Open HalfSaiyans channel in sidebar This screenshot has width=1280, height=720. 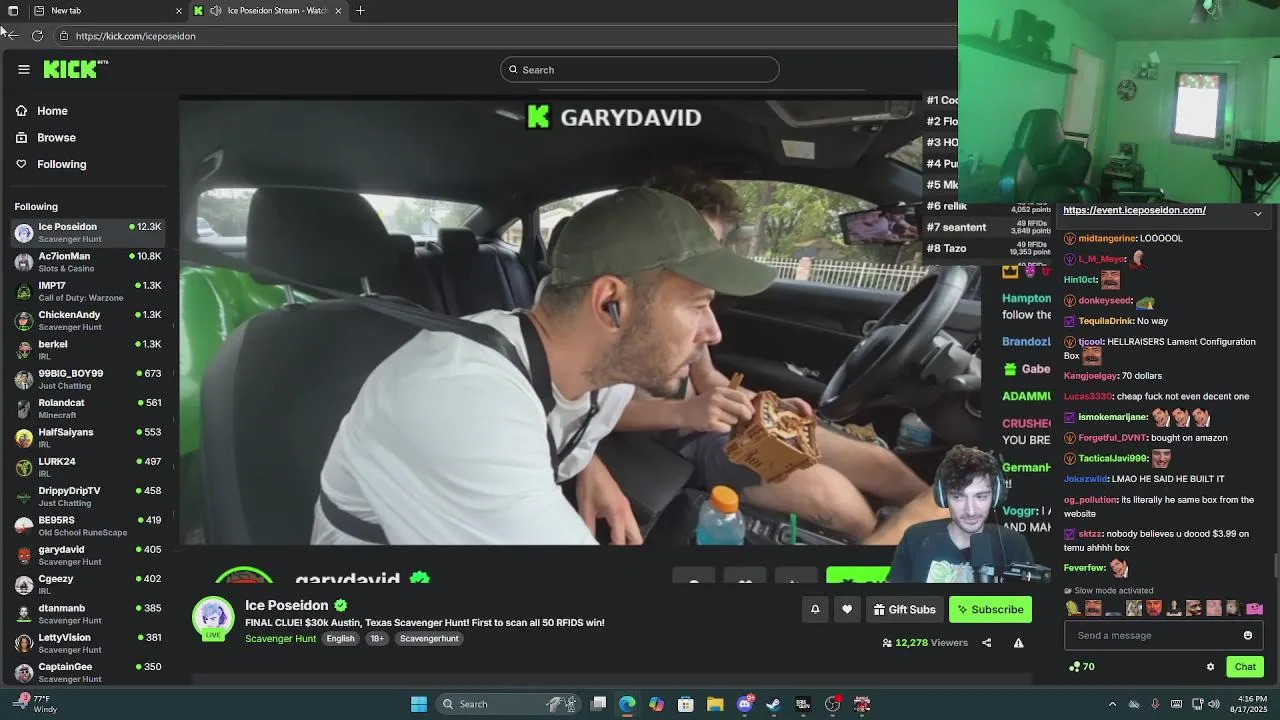pos(88,438)
